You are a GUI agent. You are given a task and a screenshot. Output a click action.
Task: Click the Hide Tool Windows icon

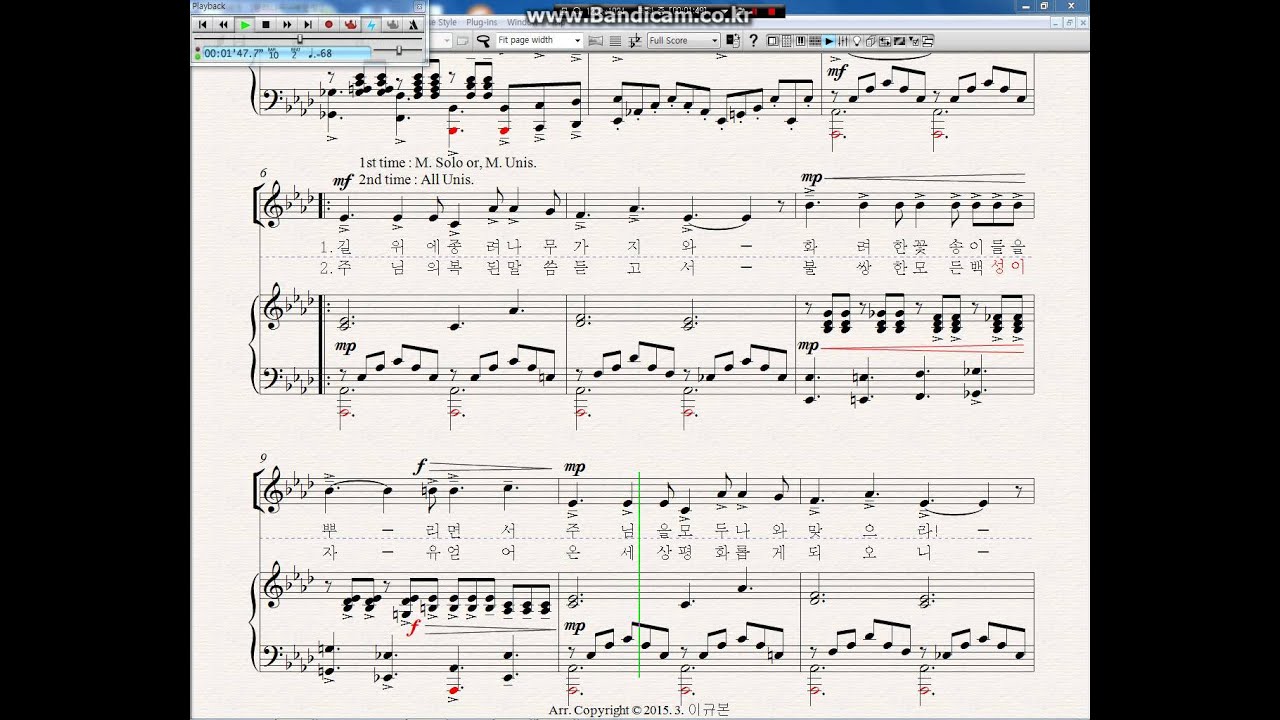coord(927,41)
